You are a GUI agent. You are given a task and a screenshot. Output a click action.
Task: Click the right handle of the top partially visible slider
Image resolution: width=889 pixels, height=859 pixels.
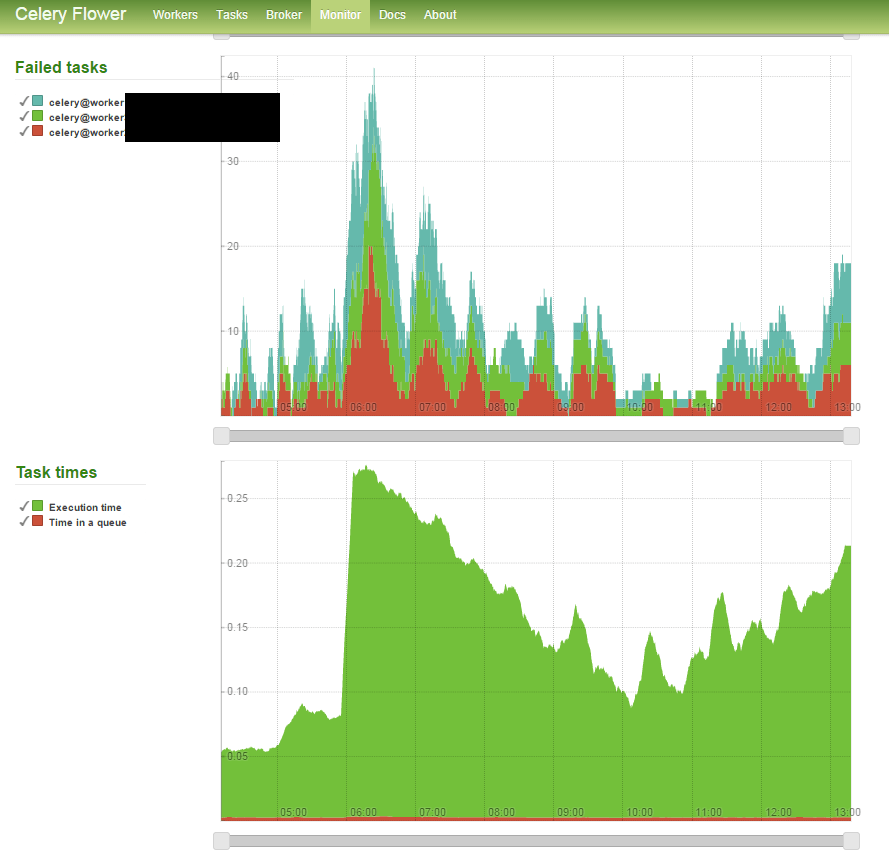851,36
